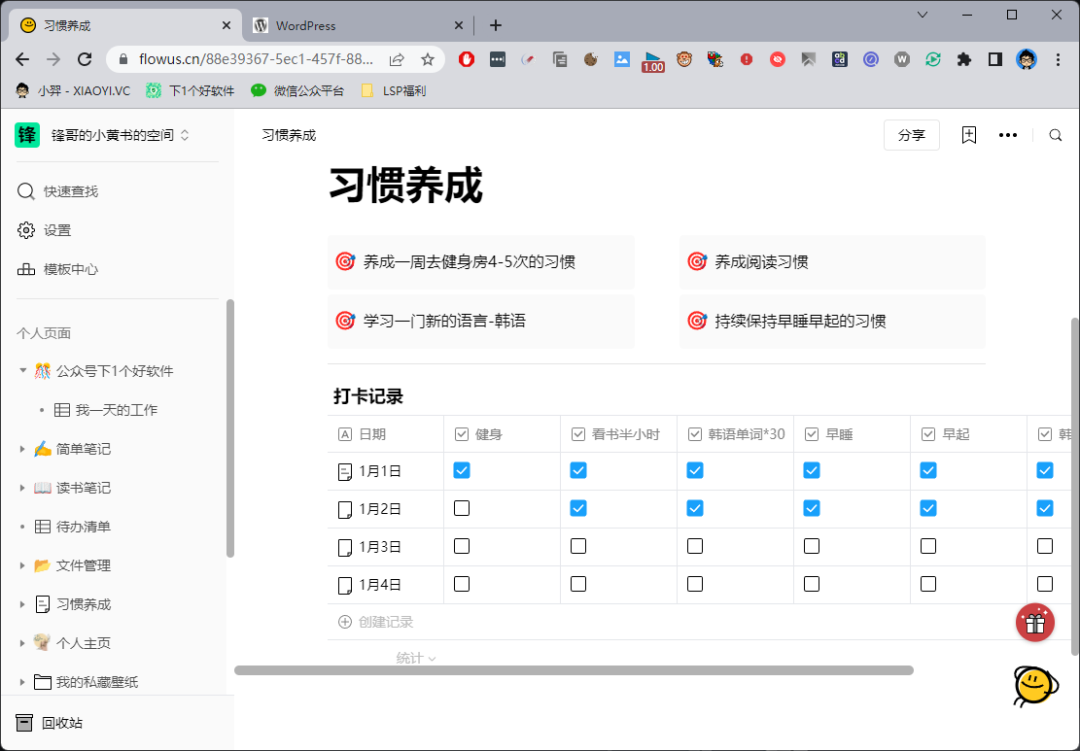Open settings (设置) gear icon
The image size is (1080, 751).
click(x=25, y=230)
